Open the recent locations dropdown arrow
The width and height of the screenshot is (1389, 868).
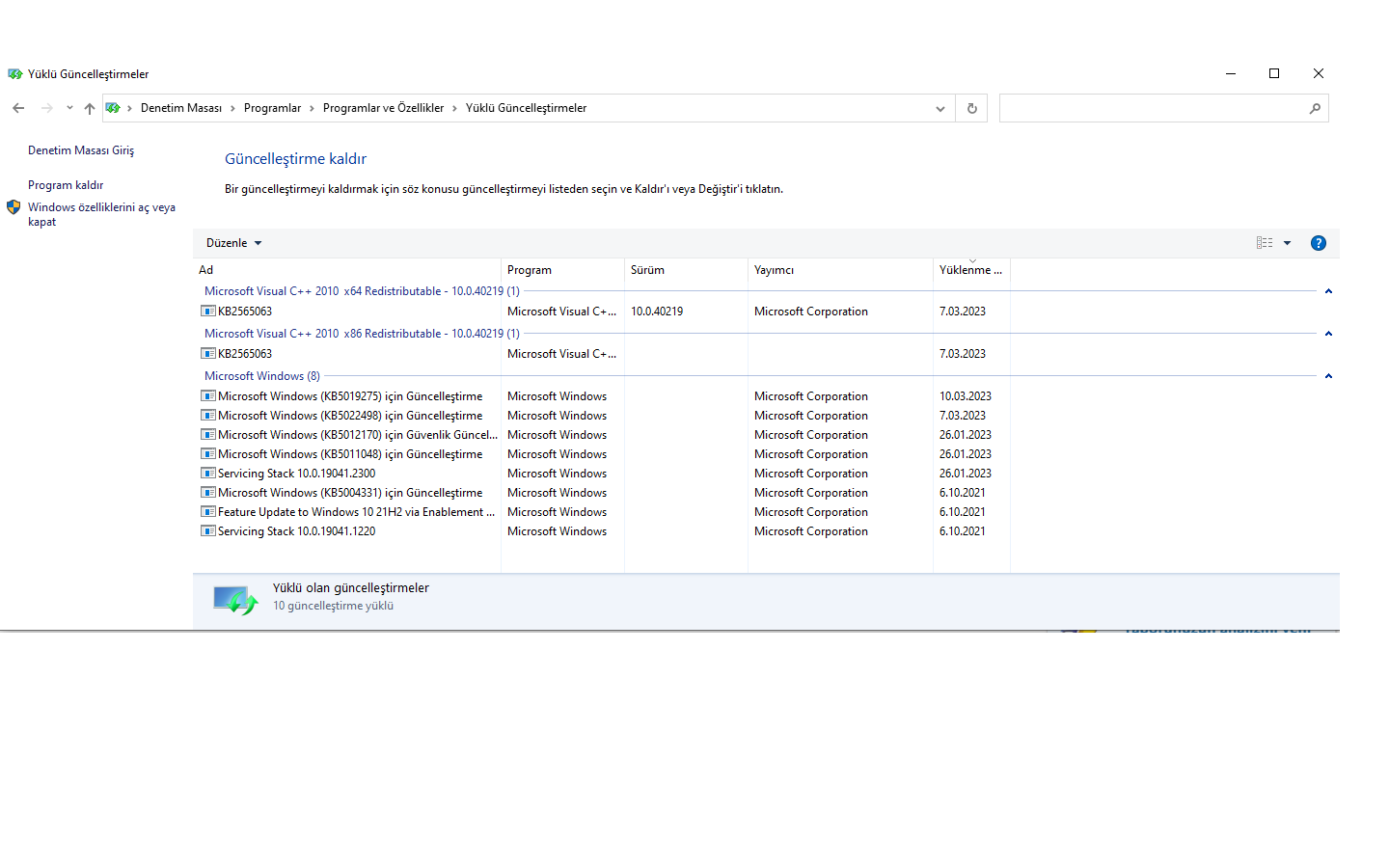(x=69, y=108)
